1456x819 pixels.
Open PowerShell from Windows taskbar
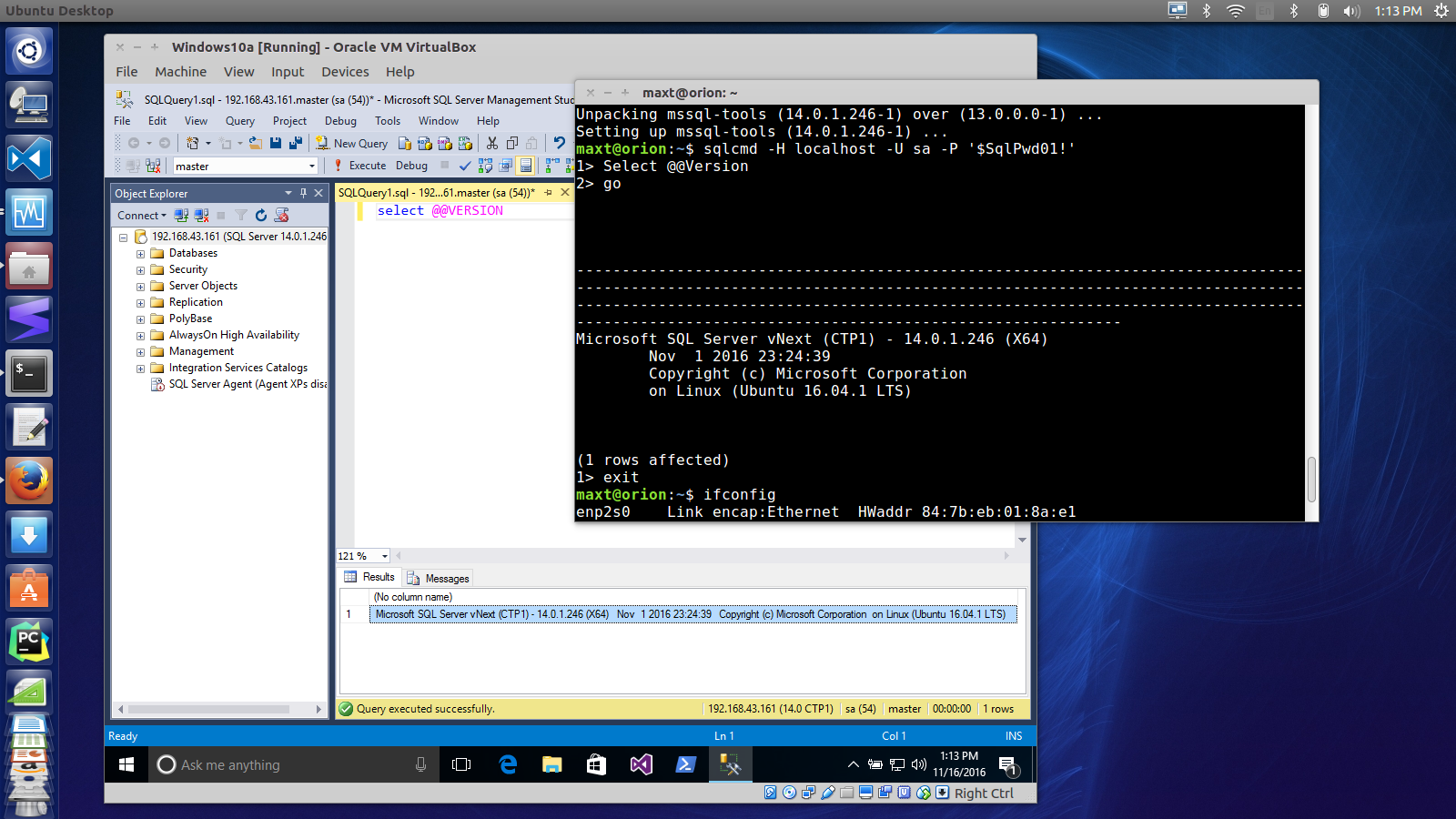tap(685, 764)
